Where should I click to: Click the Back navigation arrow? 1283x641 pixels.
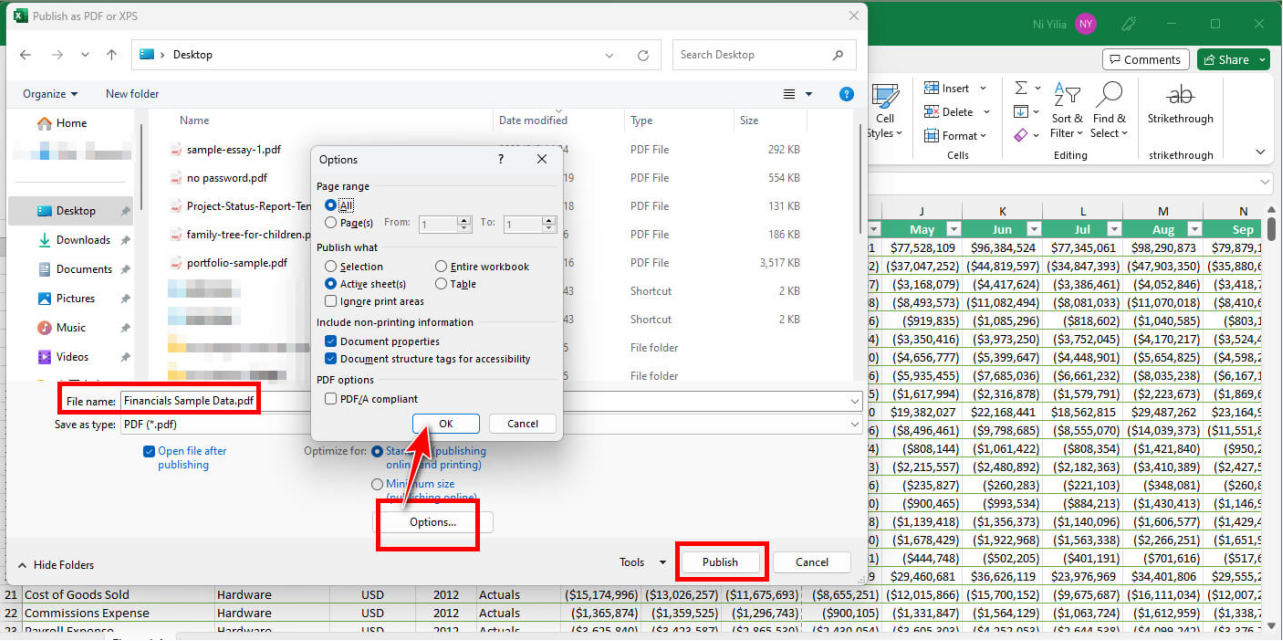(25, 55)
